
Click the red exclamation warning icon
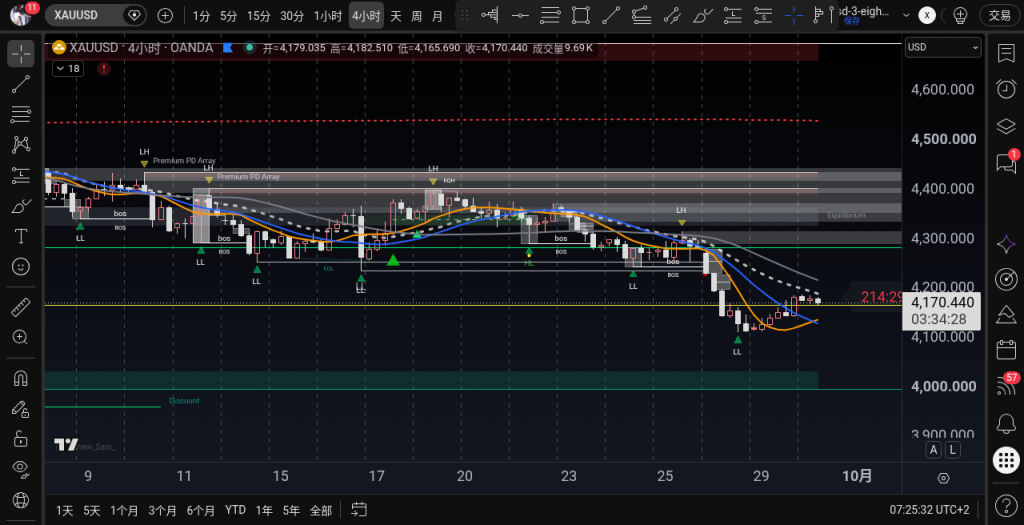104,69
